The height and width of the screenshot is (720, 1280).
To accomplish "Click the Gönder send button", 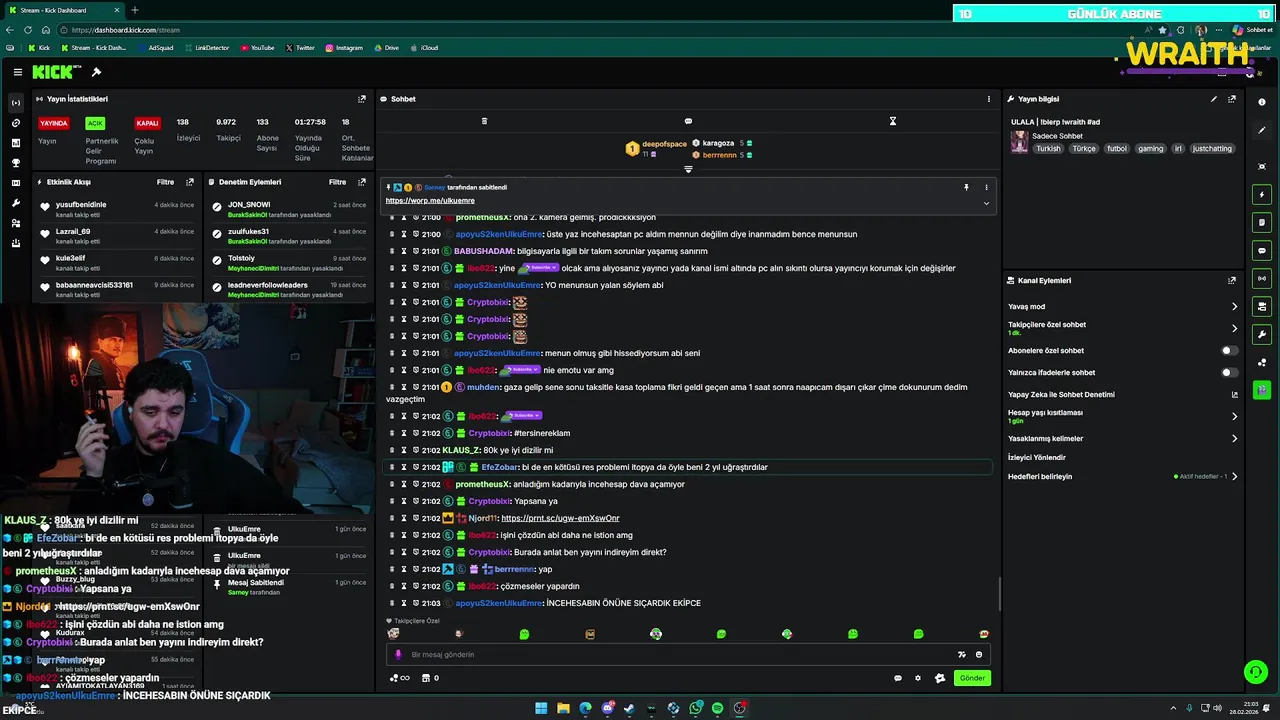I will point(972,678).
